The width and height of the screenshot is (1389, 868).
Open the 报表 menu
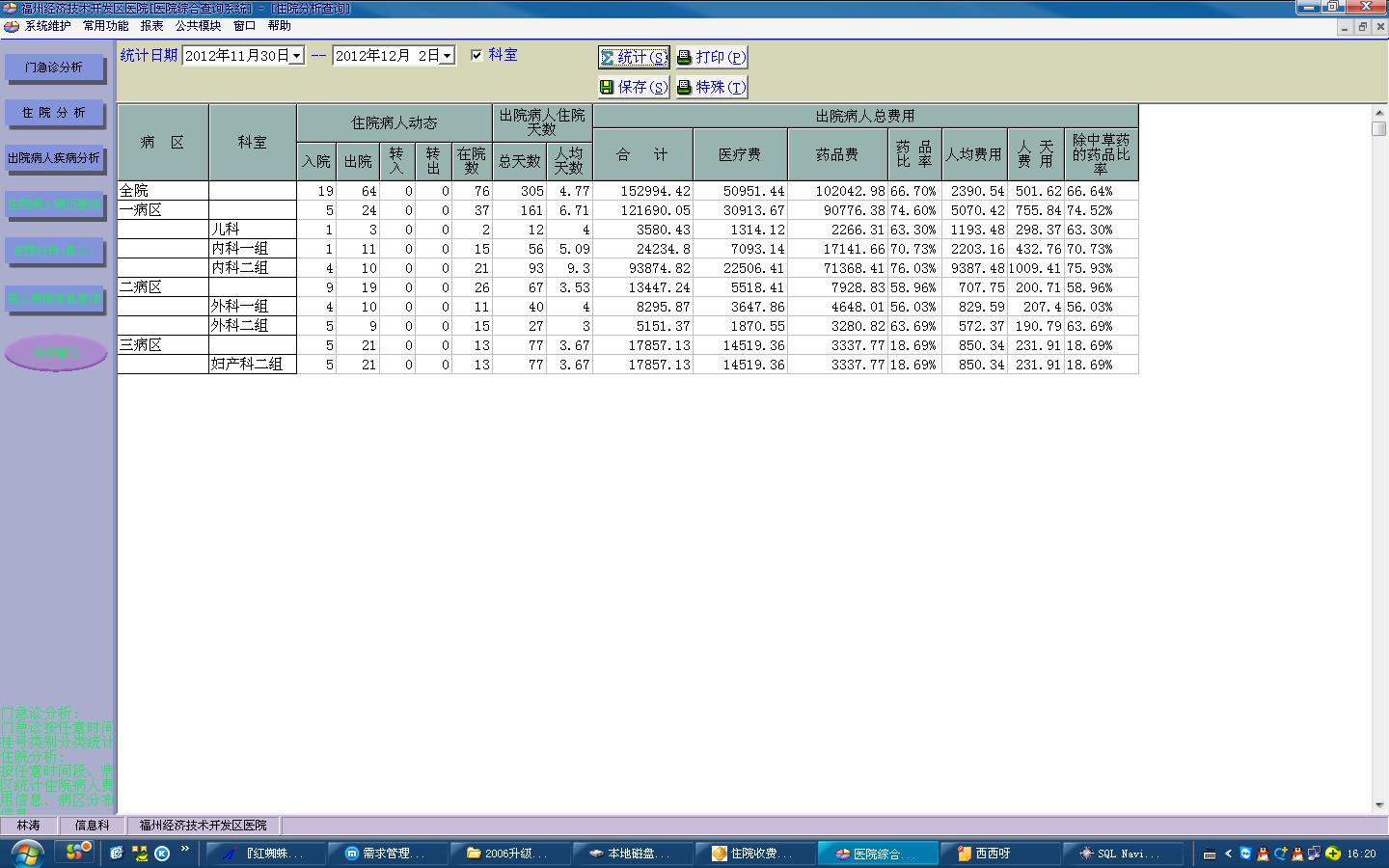click(151, 26)
